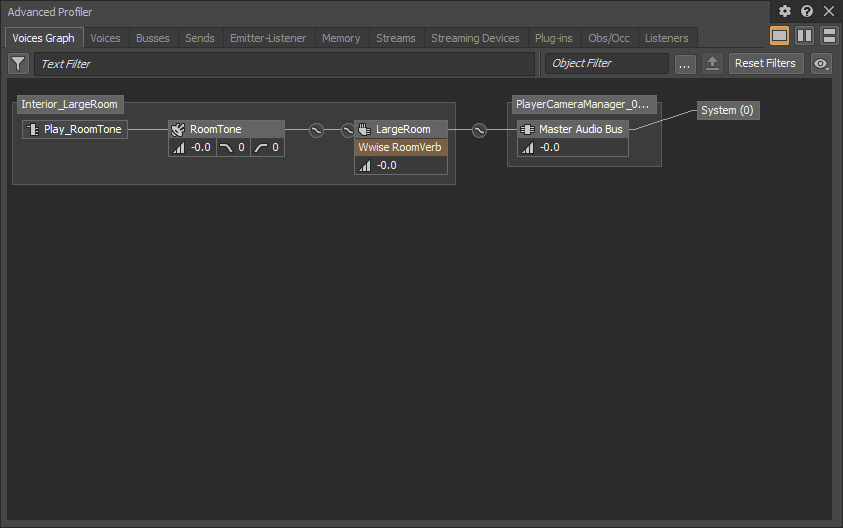Select the System (0) output node

click(728, 111)
